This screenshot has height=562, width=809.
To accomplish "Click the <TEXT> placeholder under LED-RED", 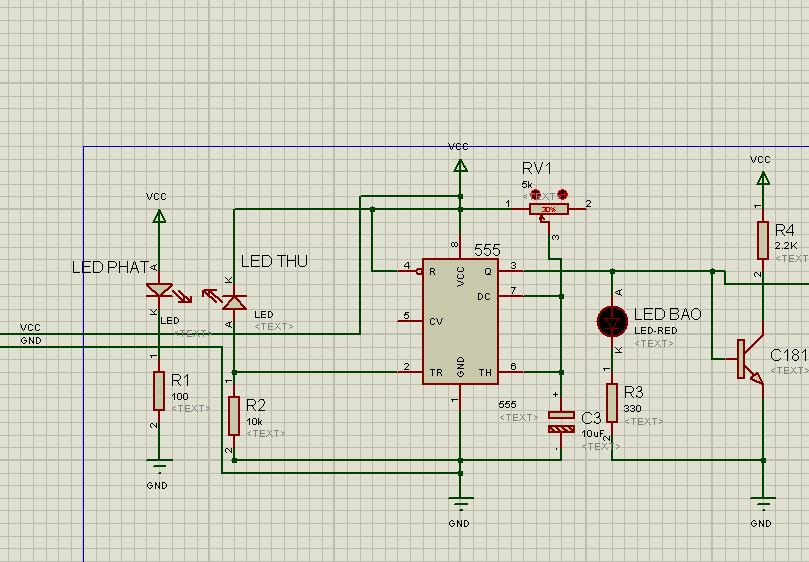I will click(x=654, y=344).
